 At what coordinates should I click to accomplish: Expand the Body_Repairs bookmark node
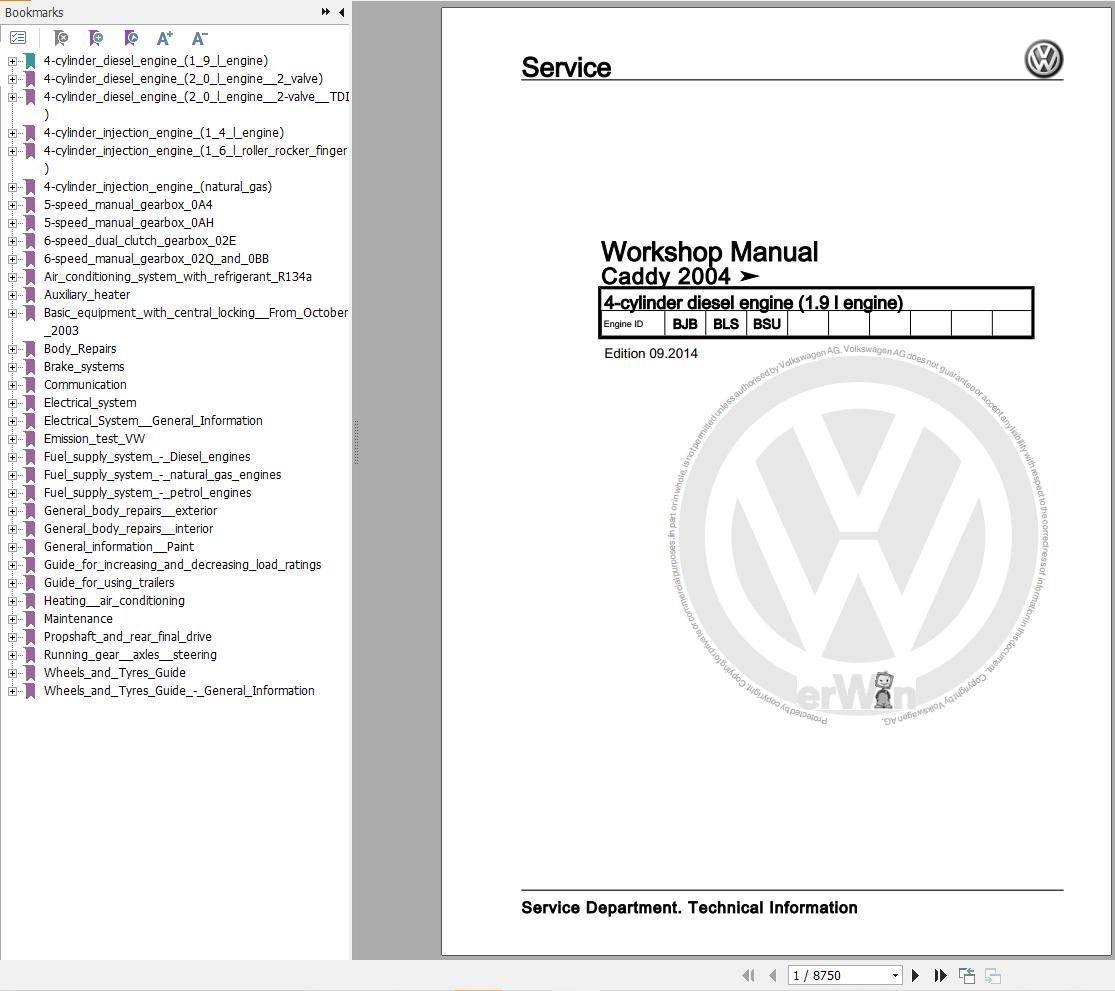click(12, 349)
